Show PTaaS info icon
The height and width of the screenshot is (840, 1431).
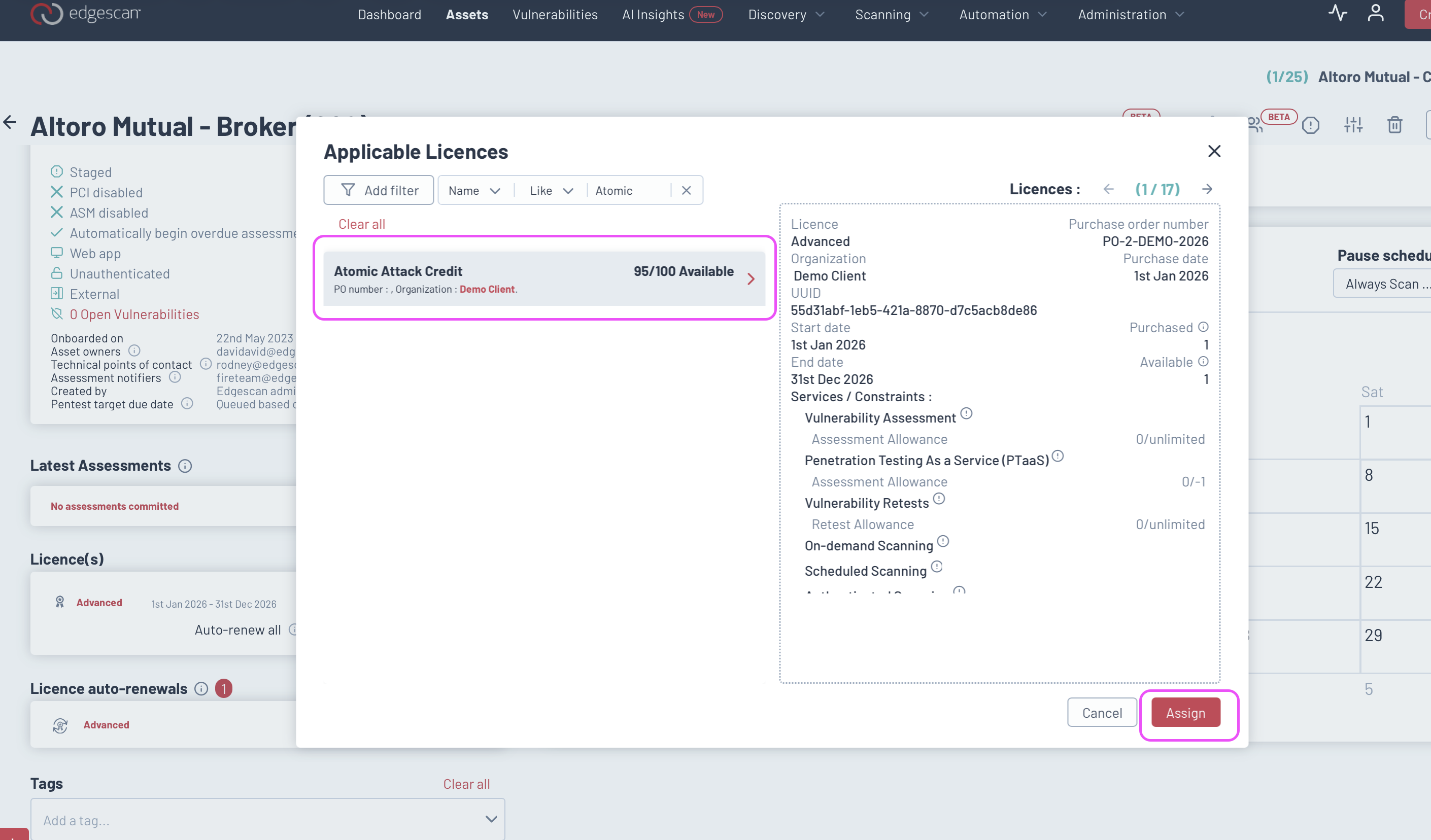point(1058,456)
